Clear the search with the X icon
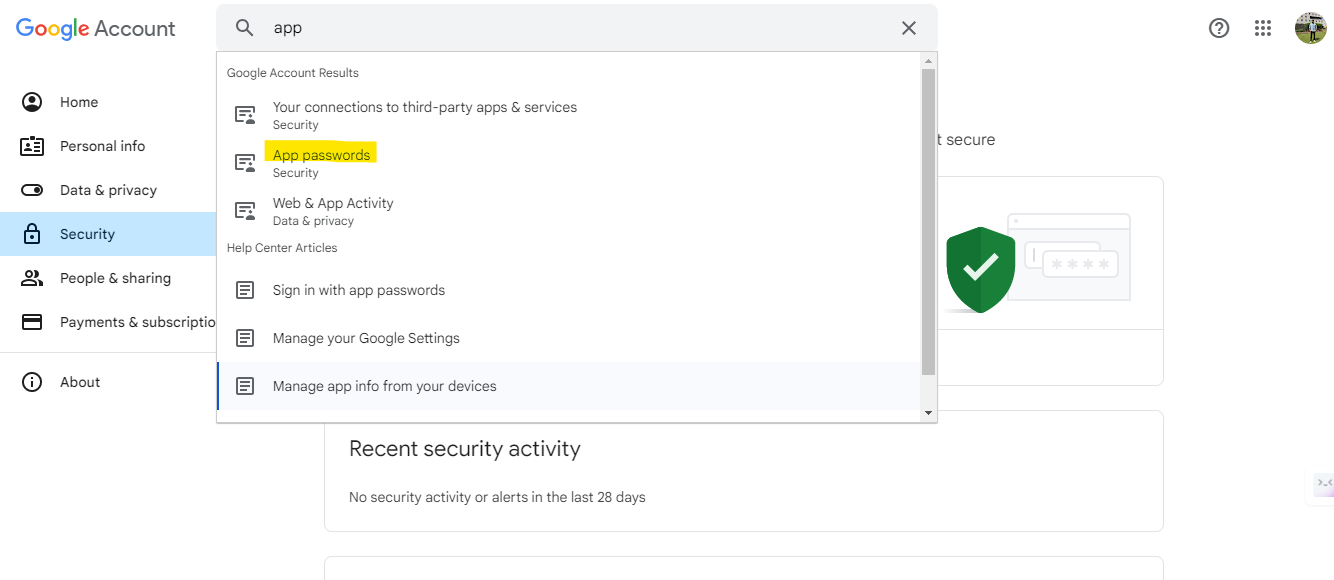 (909, 28)
